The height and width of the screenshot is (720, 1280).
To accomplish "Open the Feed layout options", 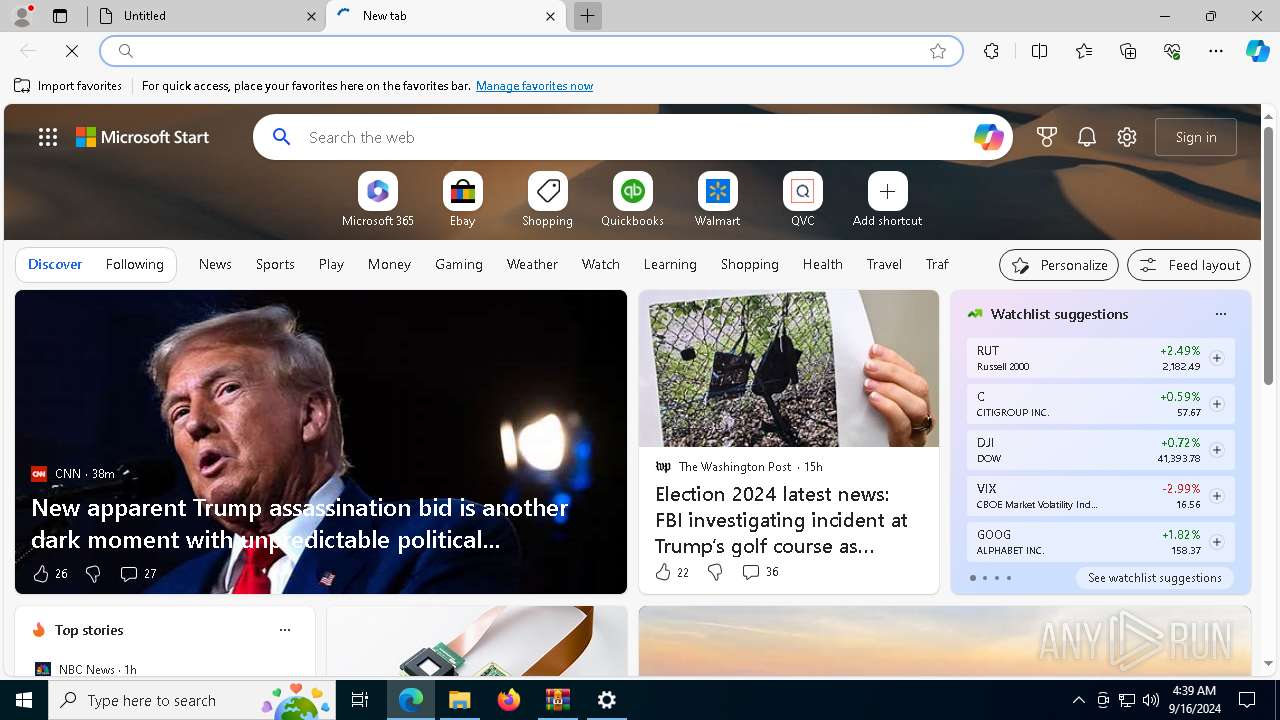I will tap(1189, 265).
